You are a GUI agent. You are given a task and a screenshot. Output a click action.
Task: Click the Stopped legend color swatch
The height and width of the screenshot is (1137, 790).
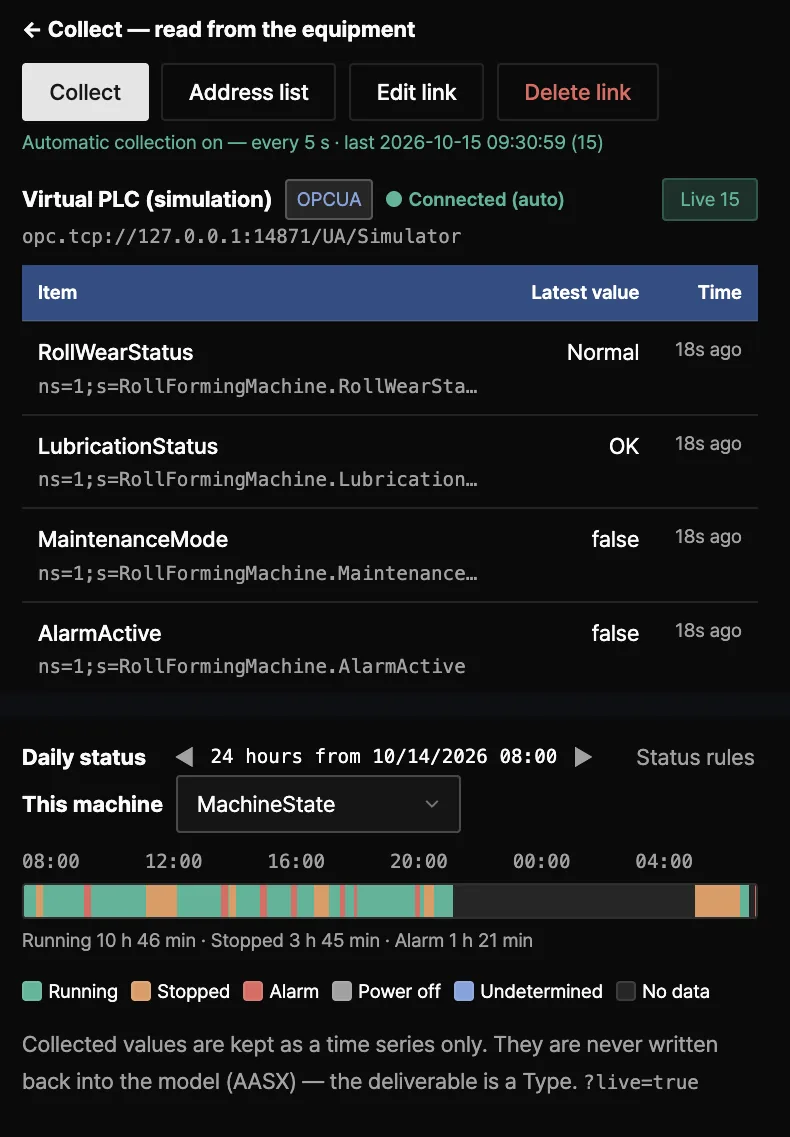[x=141, y=991]
